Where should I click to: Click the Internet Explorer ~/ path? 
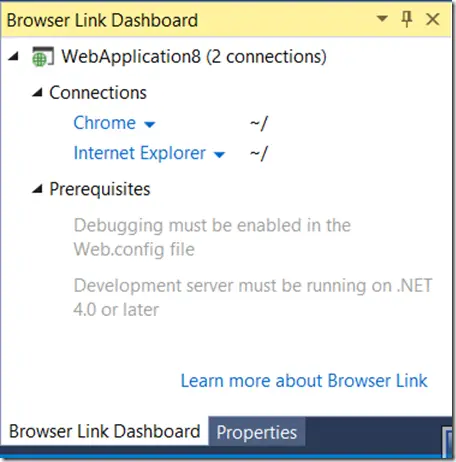click(259, 154)
